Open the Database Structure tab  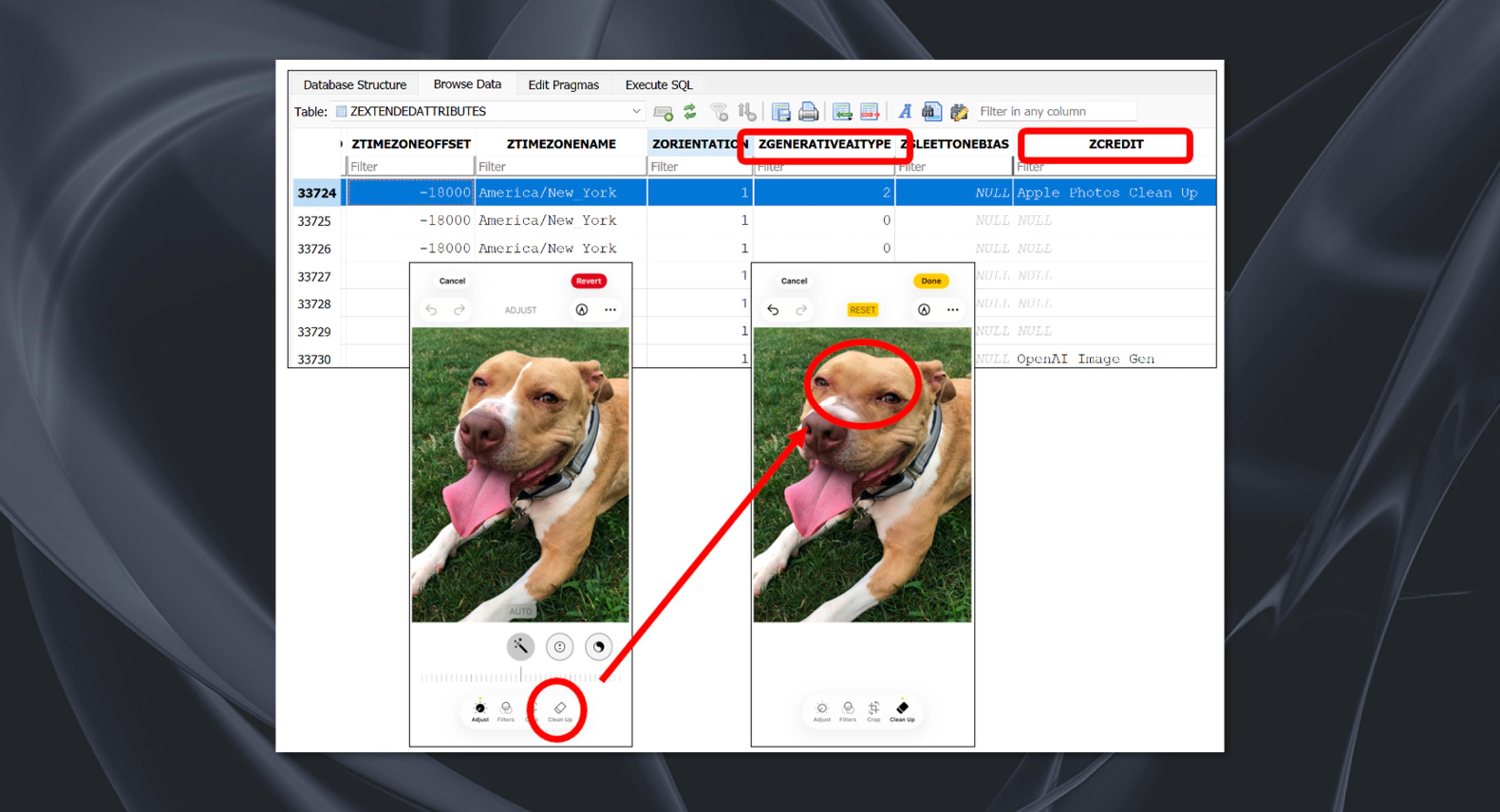355,85
